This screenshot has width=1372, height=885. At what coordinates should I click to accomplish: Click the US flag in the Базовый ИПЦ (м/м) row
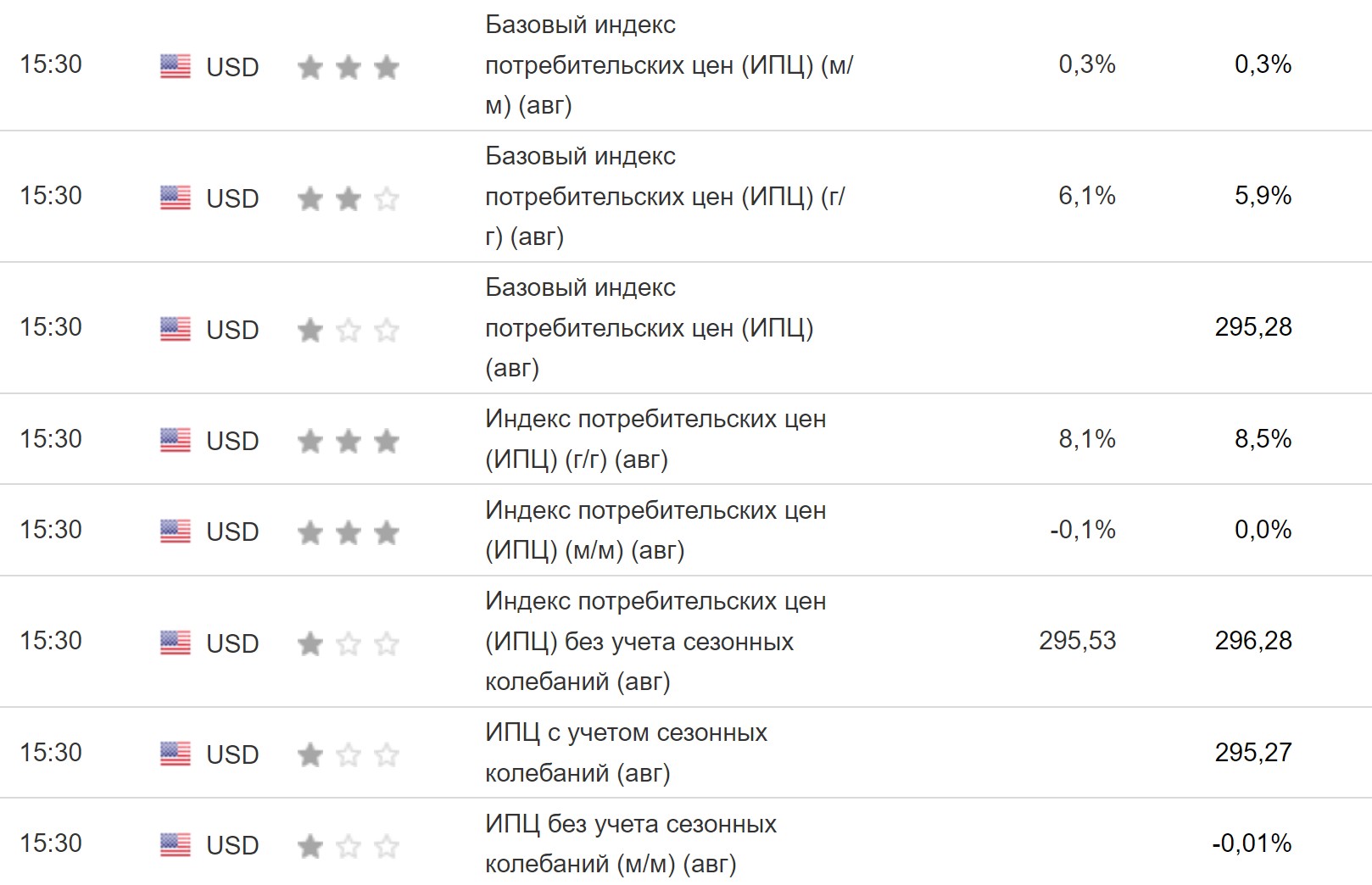click(x=175, y=66)
